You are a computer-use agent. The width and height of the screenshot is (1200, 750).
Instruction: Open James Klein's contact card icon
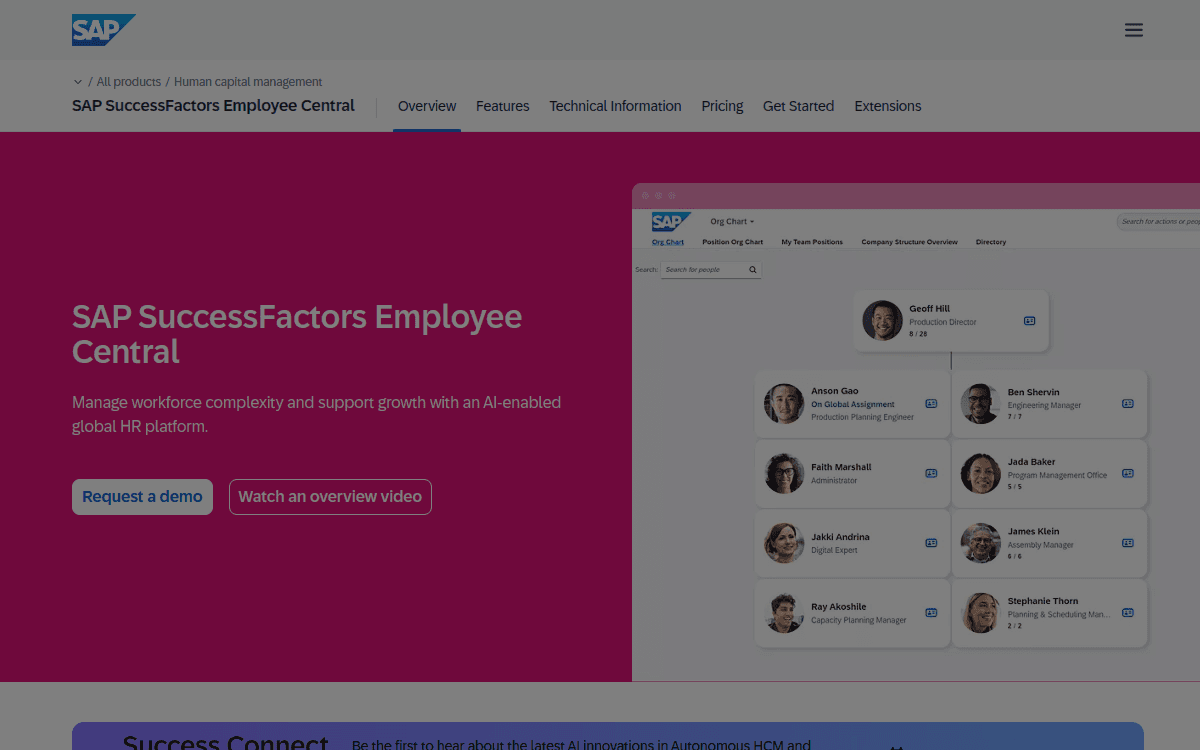click(1128, 543)
